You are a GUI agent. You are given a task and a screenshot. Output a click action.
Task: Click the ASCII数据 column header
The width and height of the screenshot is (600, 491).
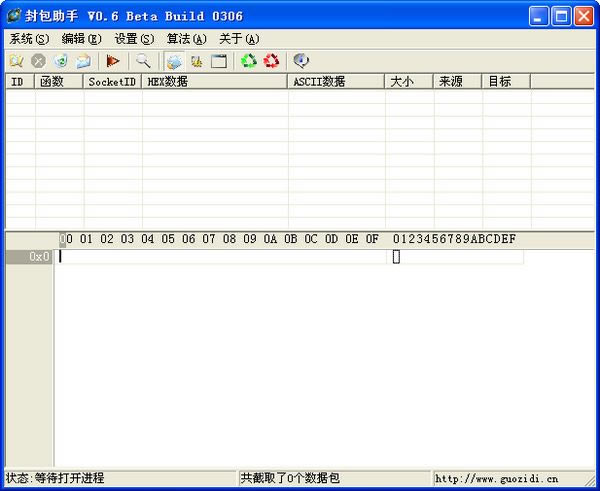click(x=336, y=82)
